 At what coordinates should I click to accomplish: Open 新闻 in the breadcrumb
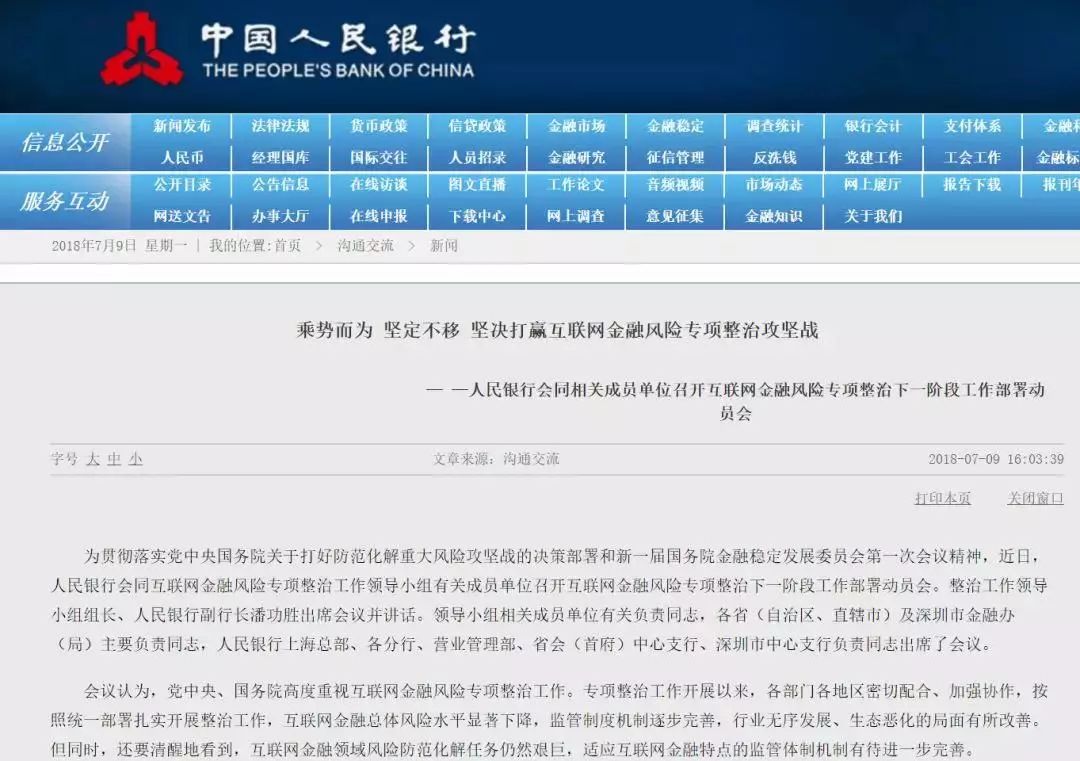tap(444, 246)
